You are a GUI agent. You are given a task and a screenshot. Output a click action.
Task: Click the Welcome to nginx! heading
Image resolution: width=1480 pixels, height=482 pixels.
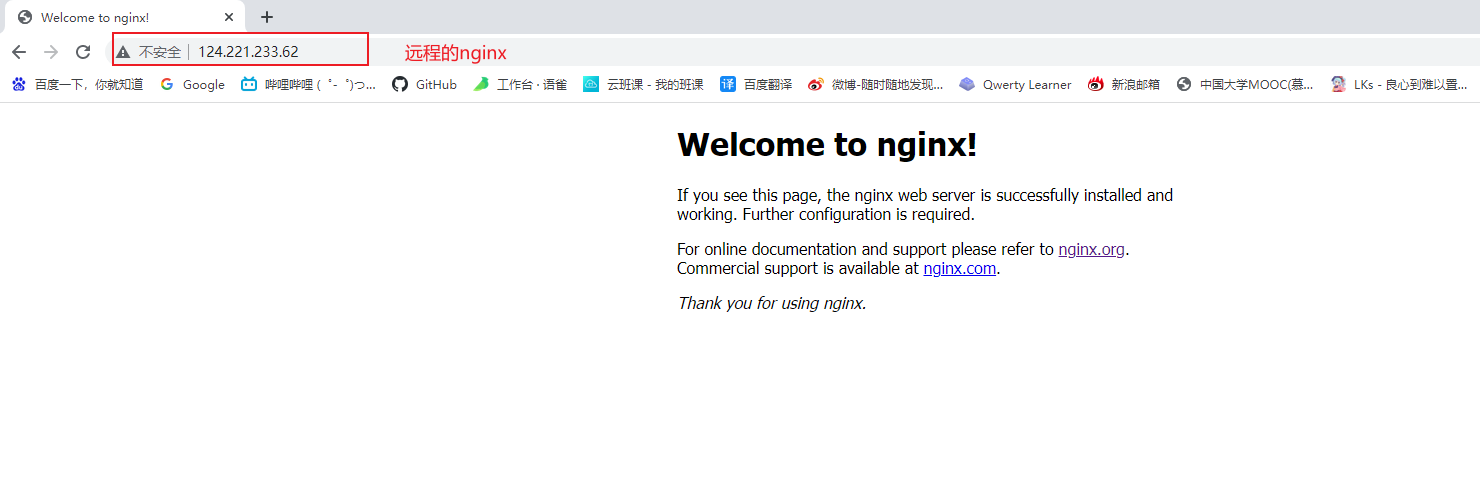pyautogui.click(x=827, y=145)
